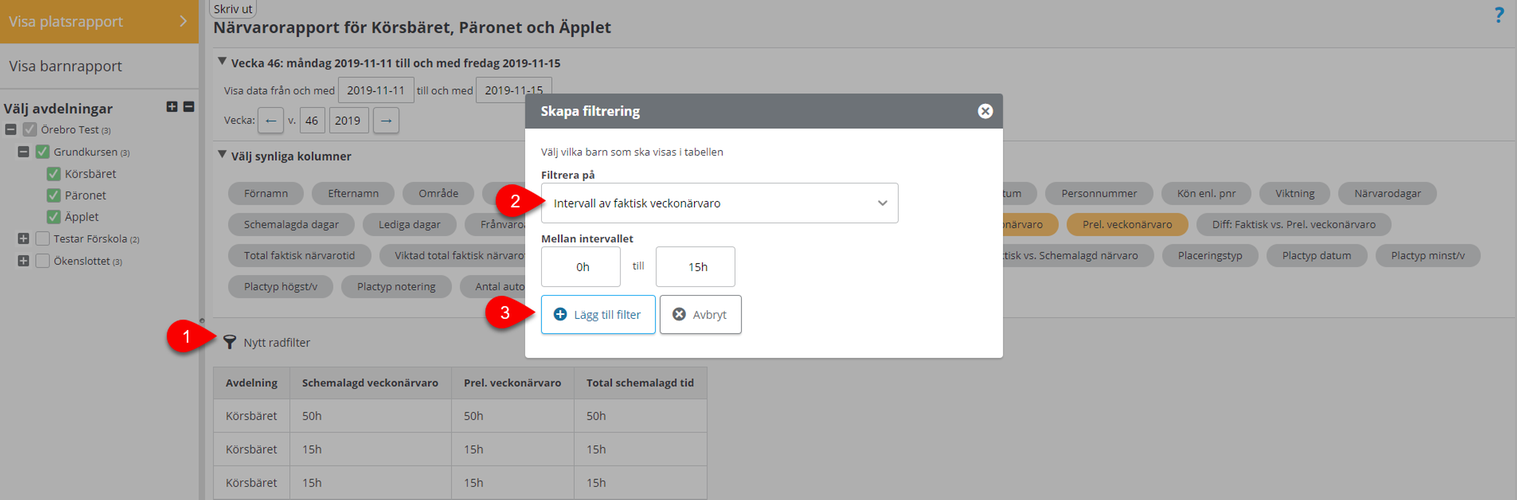1517x500 pixels.
Task: Click the Lägg till filter button
Action: (x=598, y=314)
